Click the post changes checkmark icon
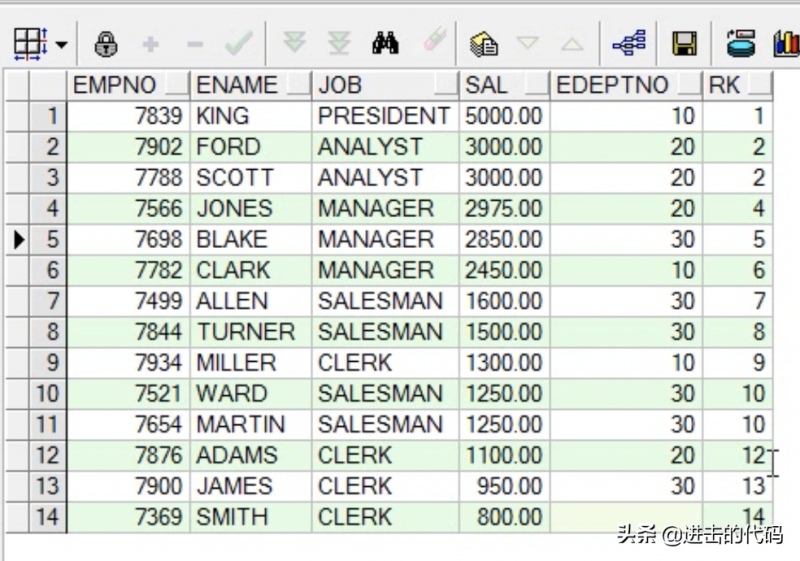Screen dimensions: 800x561 click(239, 44)
